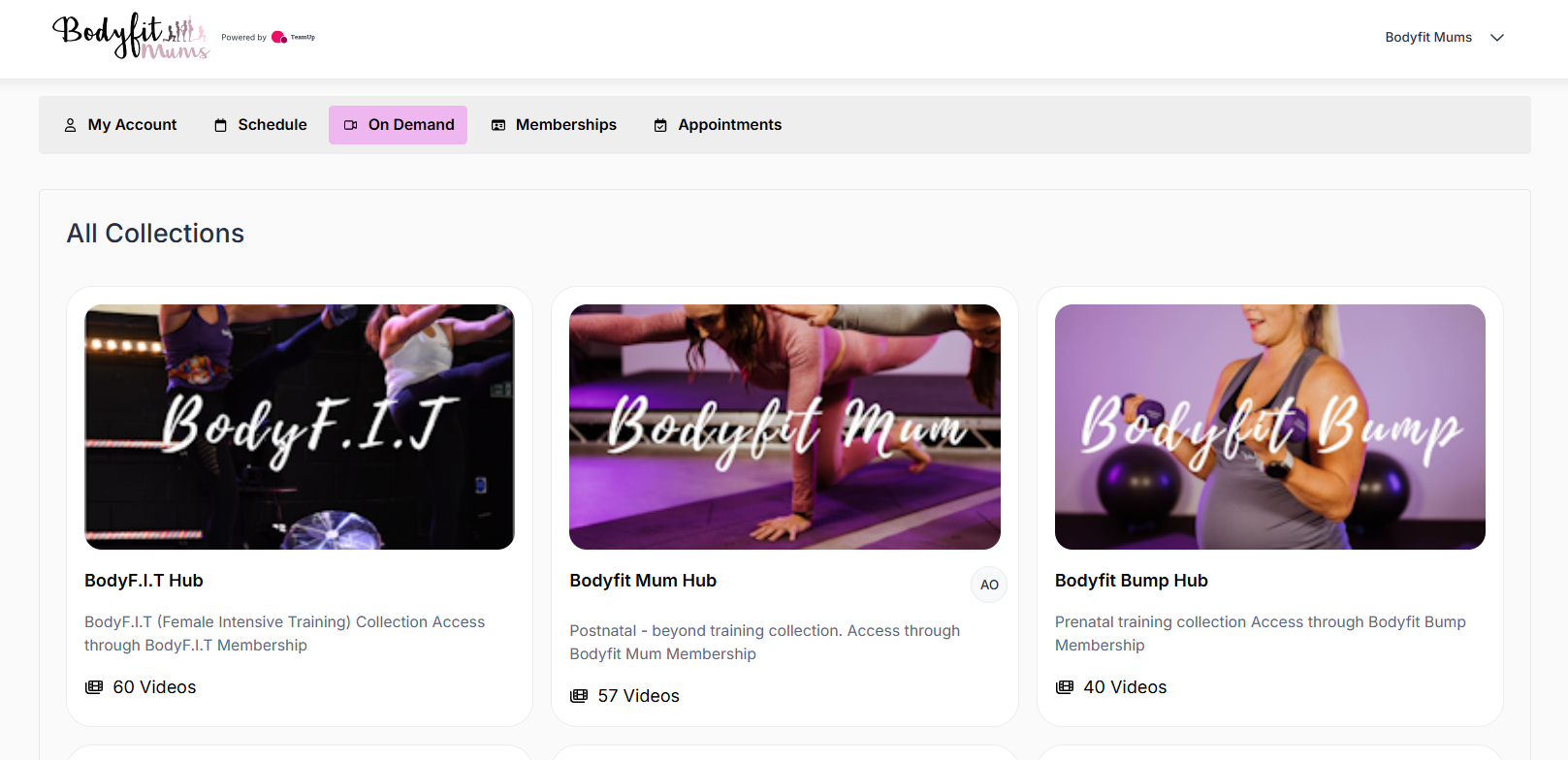
Task: Go to the Memberships tab
Action: pyautogui.click(x=554, y=125)
